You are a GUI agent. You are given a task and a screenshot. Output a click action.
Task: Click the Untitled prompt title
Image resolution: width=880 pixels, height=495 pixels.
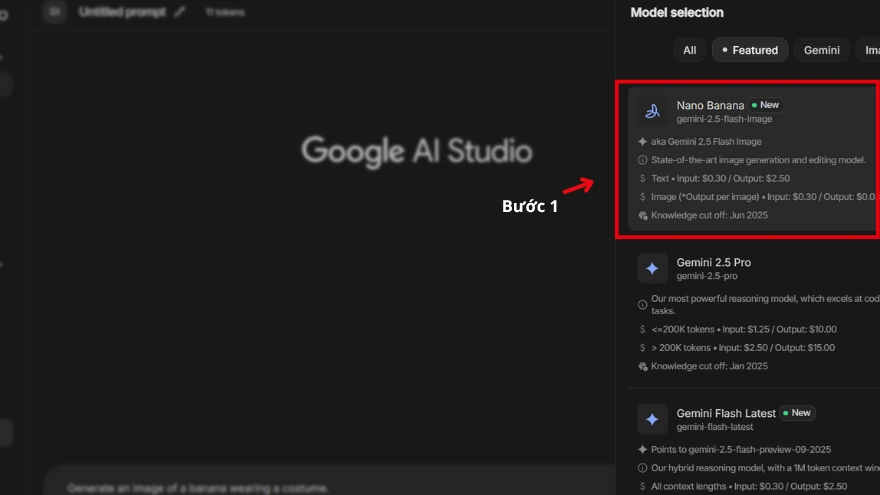[122, 12]
